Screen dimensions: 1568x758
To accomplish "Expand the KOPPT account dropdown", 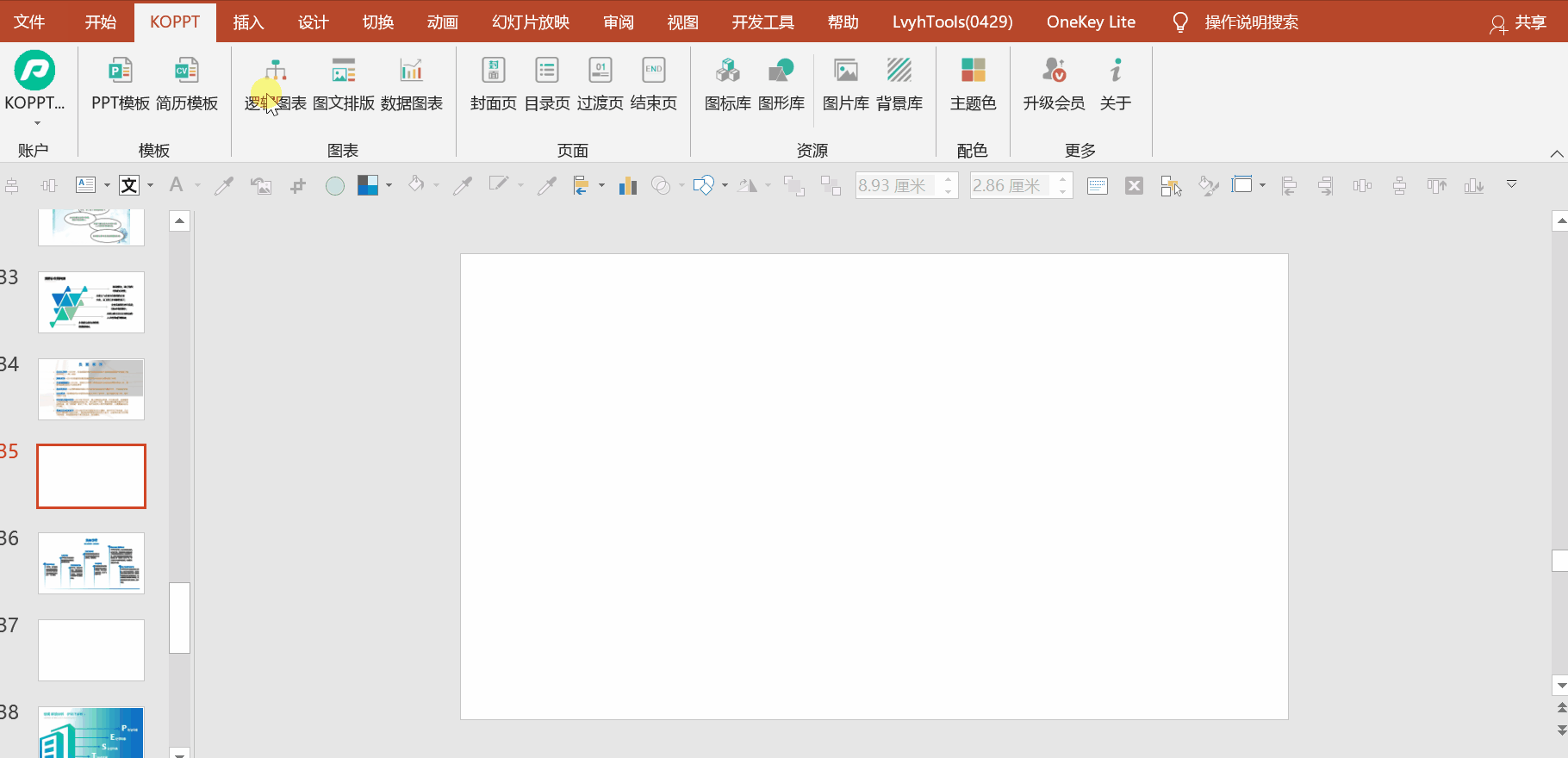I will 35,122.
